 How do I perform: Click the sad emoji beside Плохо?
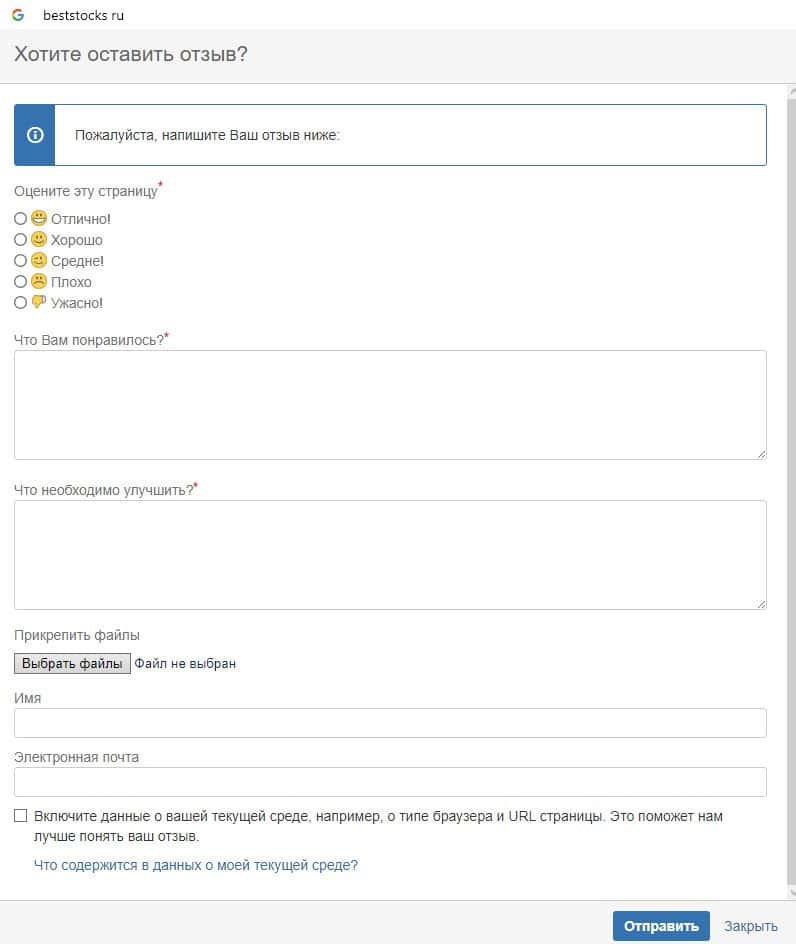click(x=39, y=282)
